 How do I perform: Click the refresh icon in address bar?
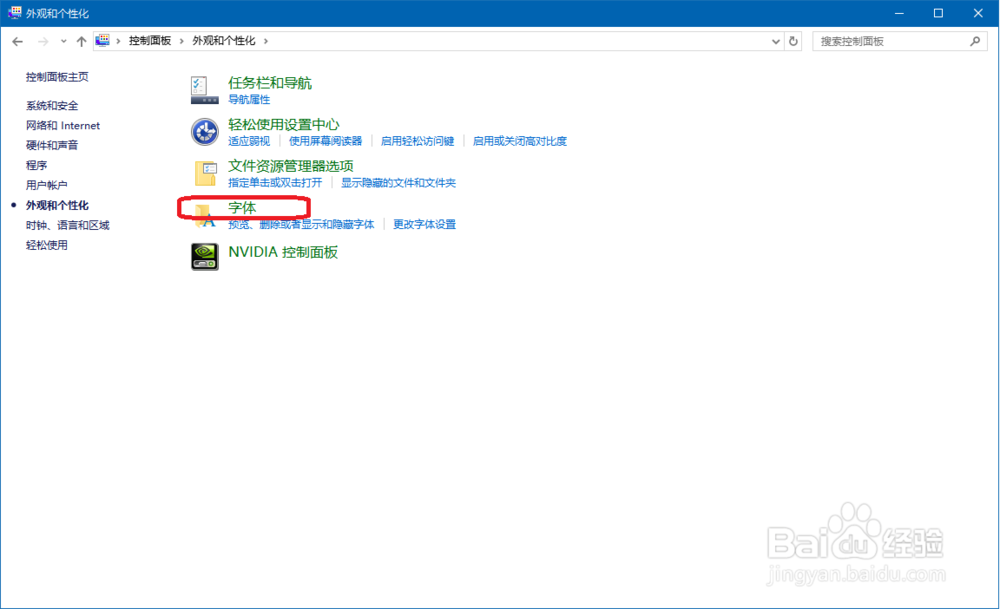[x=793, y=40]
